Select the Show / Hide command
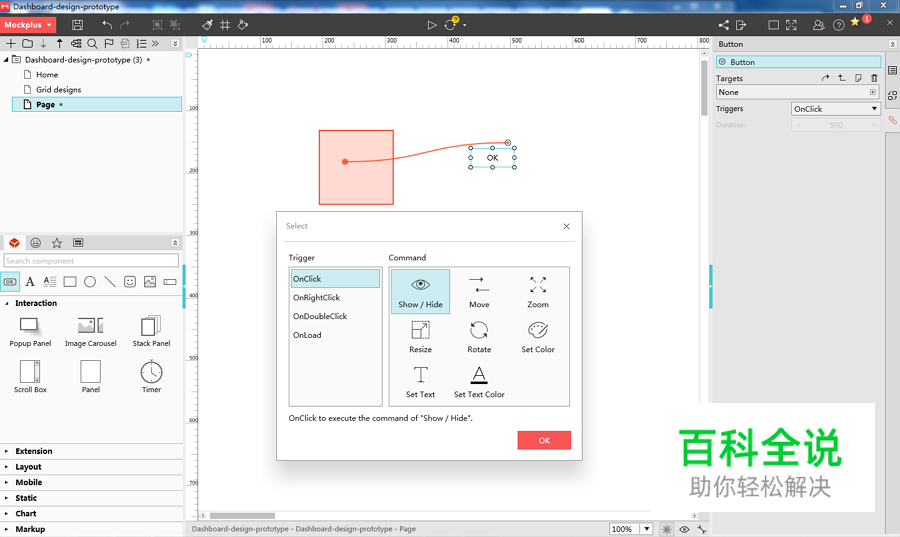 tap(420, 291)
